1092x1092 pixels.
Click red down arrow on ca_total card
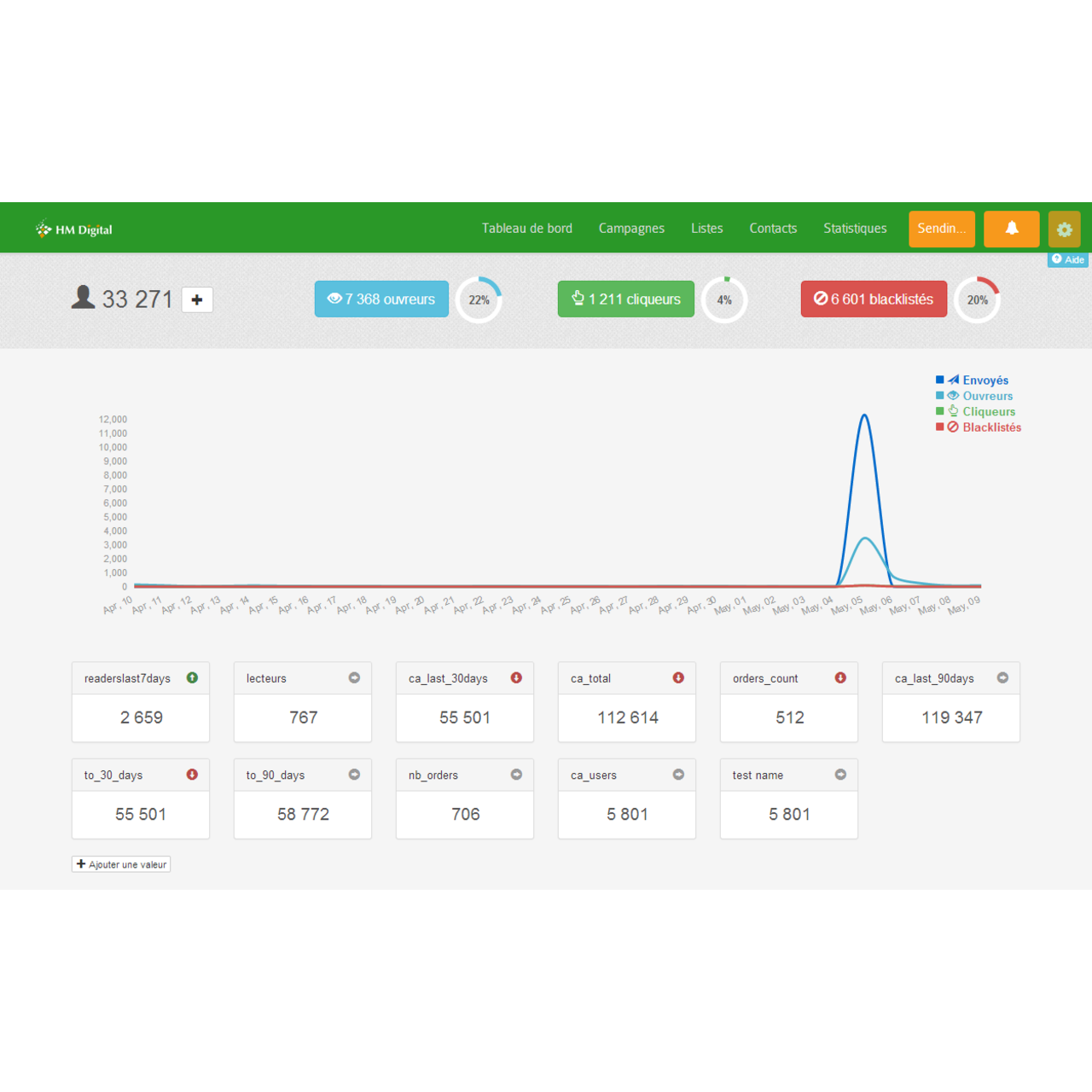(x=678, y=678)
